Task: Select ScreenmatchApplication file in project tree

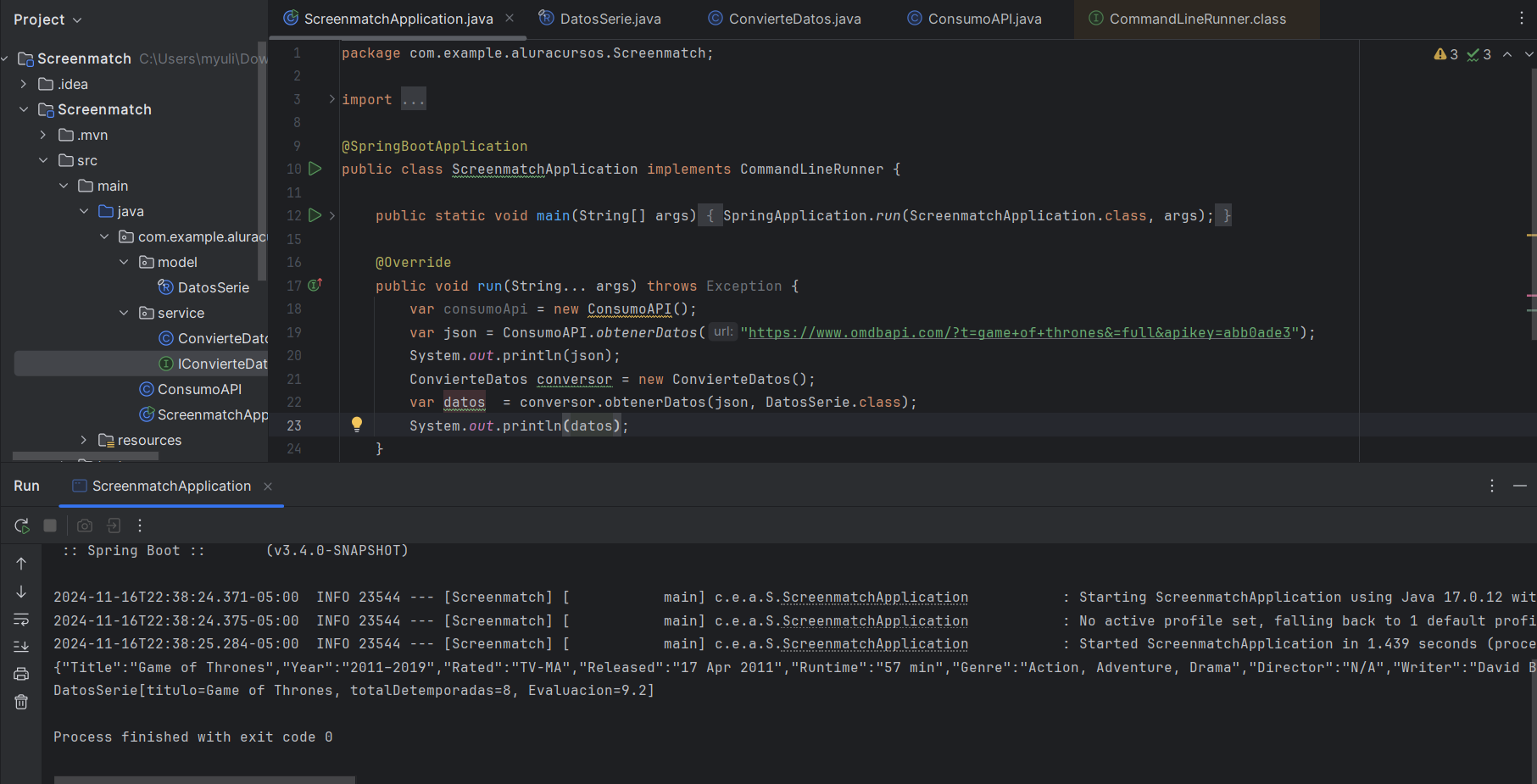Action: pyautogui.click(x=203, y=414)
